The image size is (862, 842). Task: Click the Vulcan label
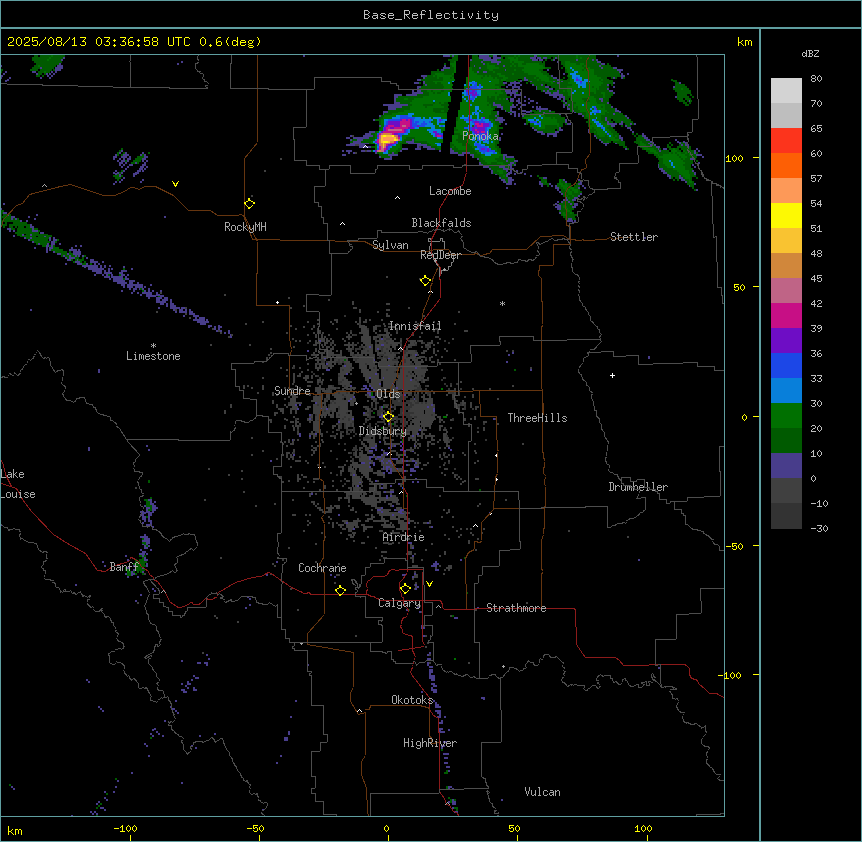543,792
